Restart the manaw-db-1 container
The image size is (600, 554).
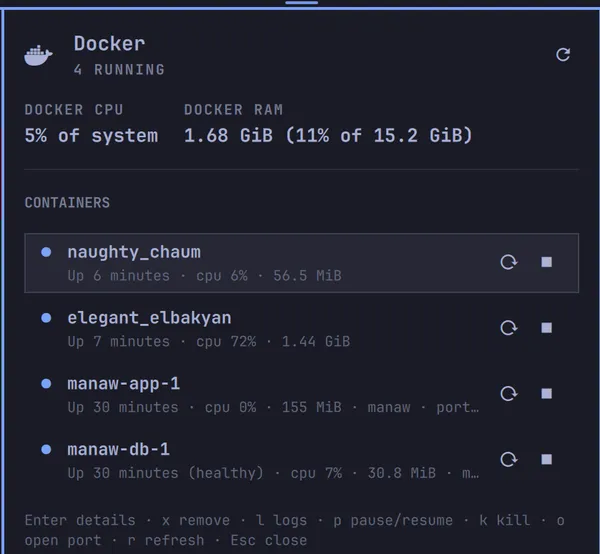[509, 459]
